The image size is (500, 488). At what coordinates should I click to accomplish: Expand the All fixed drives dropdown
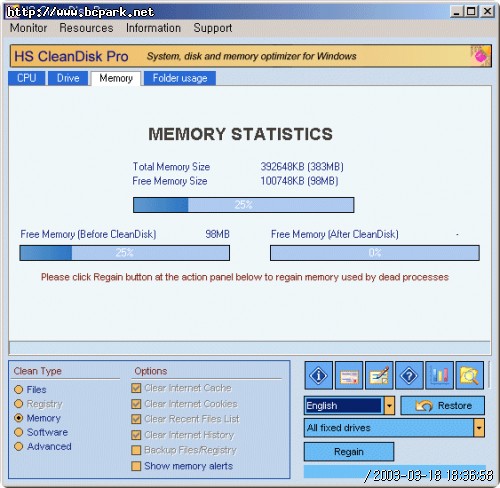(479, 428)
